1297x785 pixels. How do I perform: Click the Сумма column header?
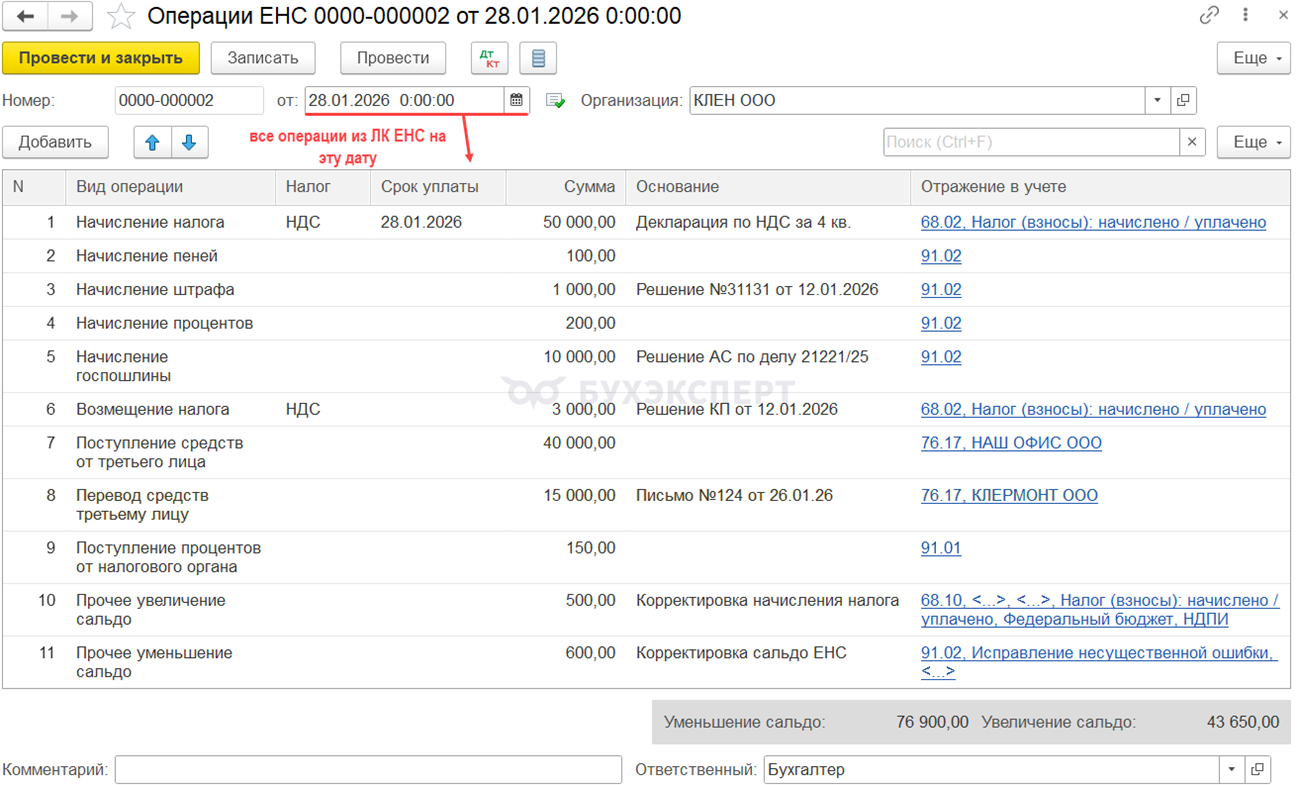[x=566, y=187]
